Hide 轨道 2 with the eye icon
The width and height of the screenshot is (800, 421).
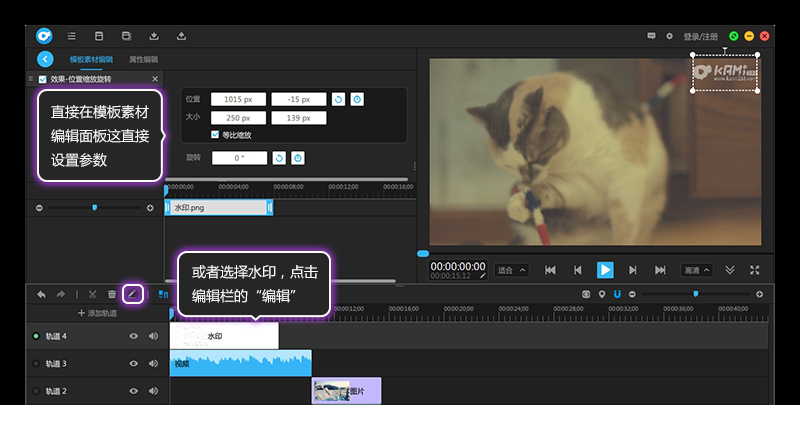[x=134, y=391]
